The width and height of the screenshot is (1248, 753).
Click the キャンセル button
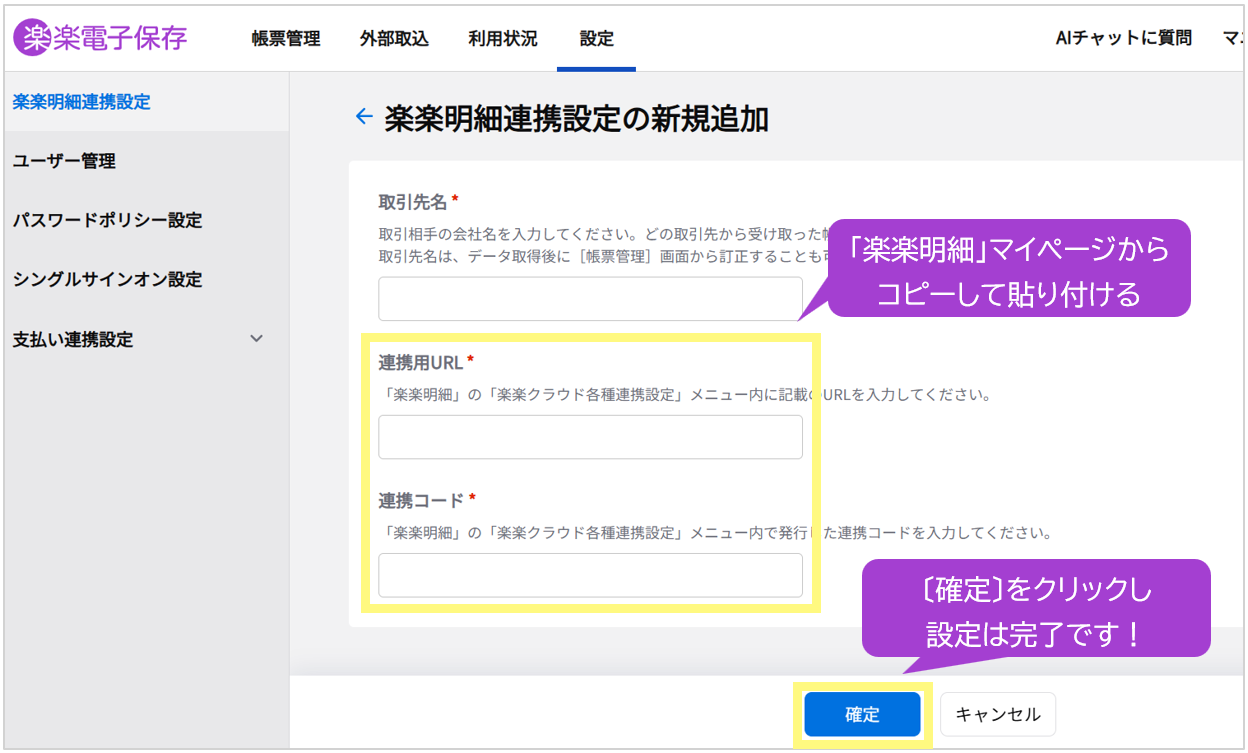point(998,714)
